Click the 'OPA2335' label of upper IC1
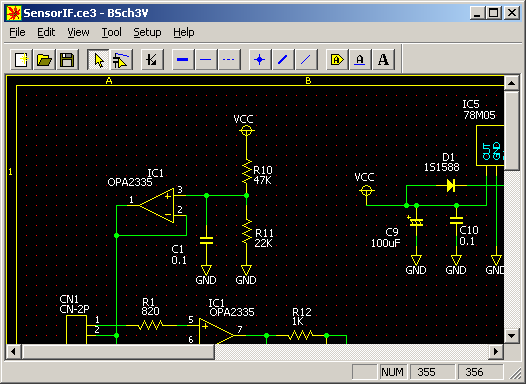This screenshot has height=384, width=526. point(130,182)
